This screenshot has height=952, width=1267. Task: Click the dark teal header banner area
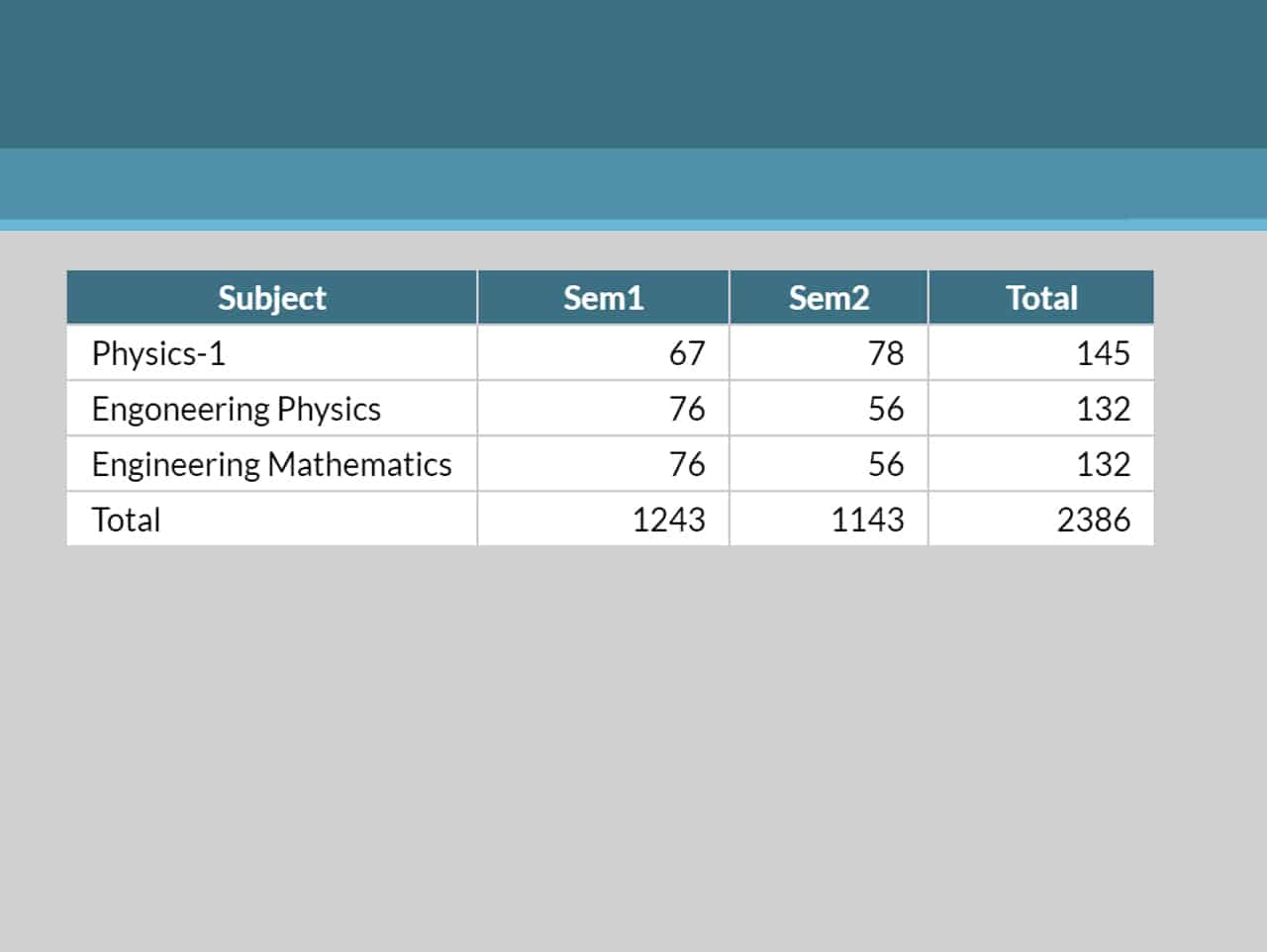pos(633,74)
